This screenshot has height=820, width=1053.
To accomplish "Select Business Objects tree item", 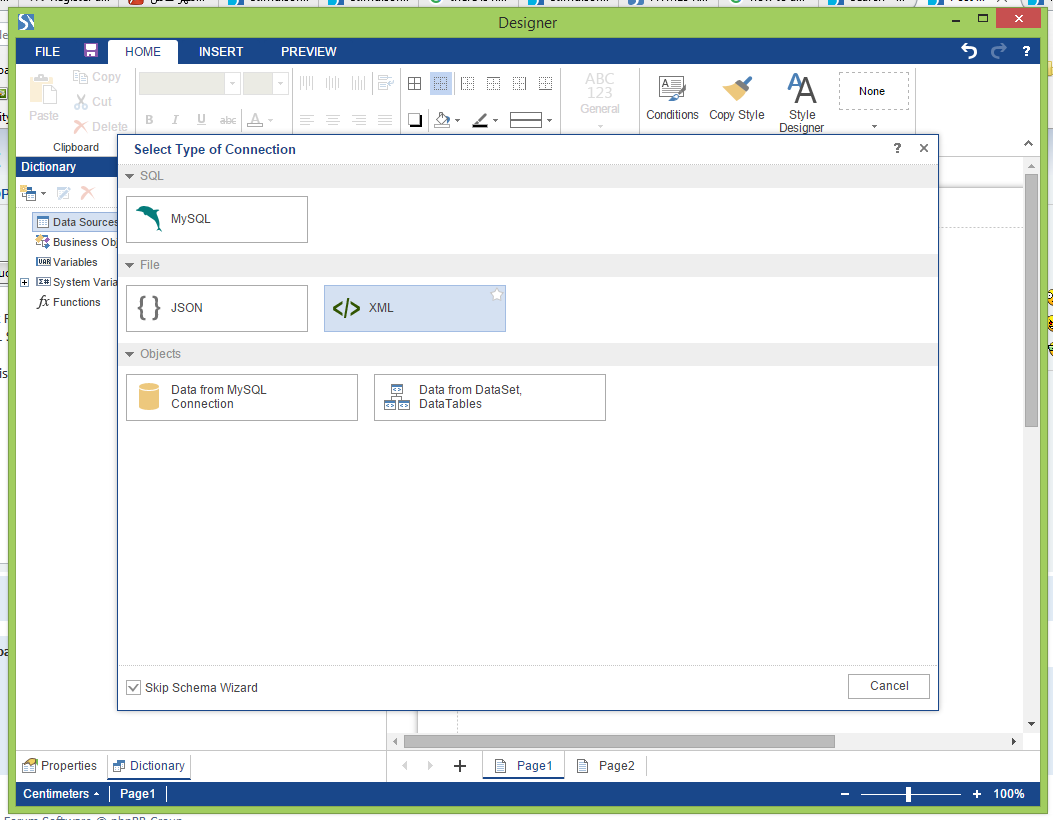I will tap(77, 242).
